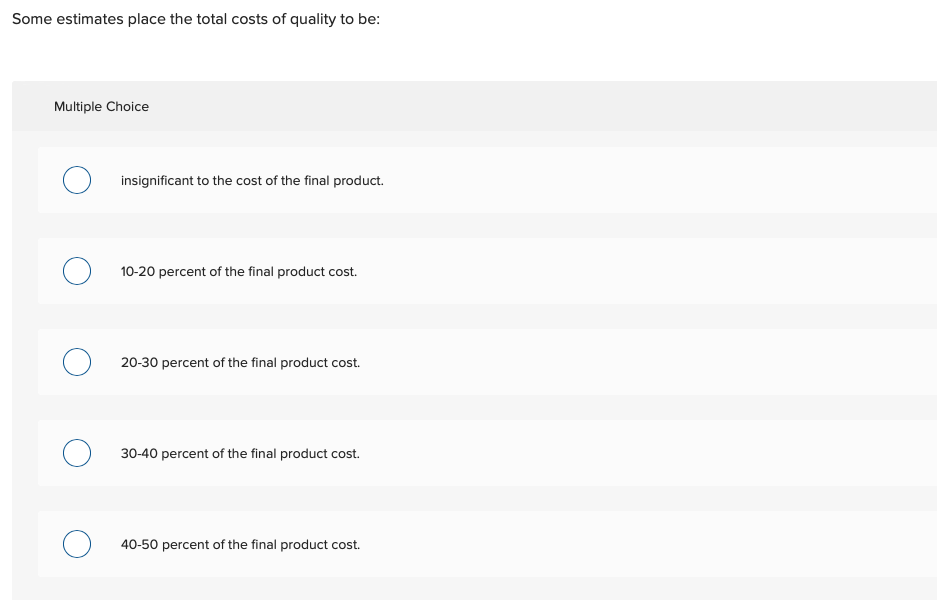Select the radio button beside "40-50 percent"
The height and width of the screenshot is (600, 937).
tap(77, 544)
